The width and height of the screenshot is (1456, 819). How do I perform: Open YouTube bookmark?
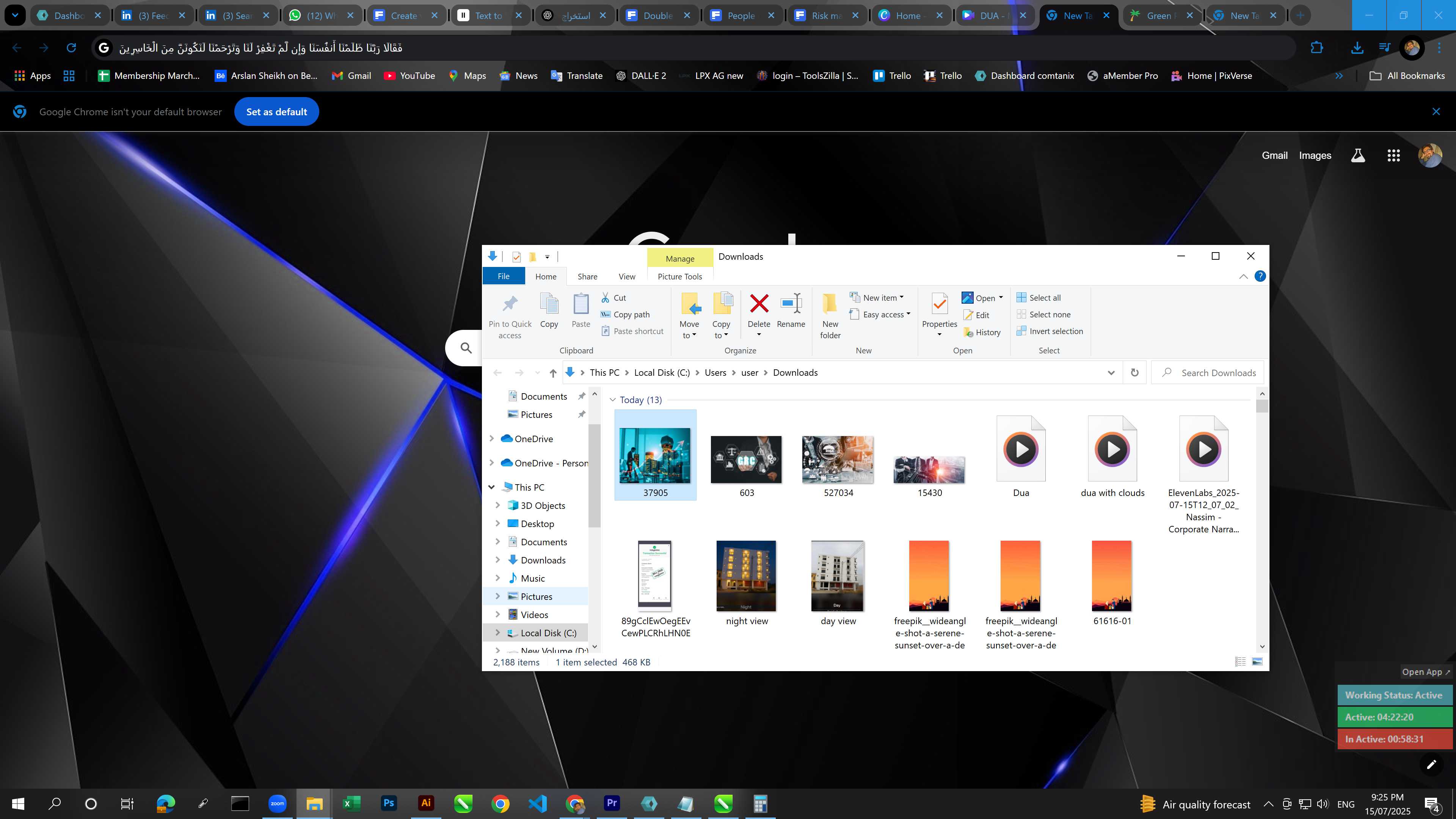tap(409, 76)
